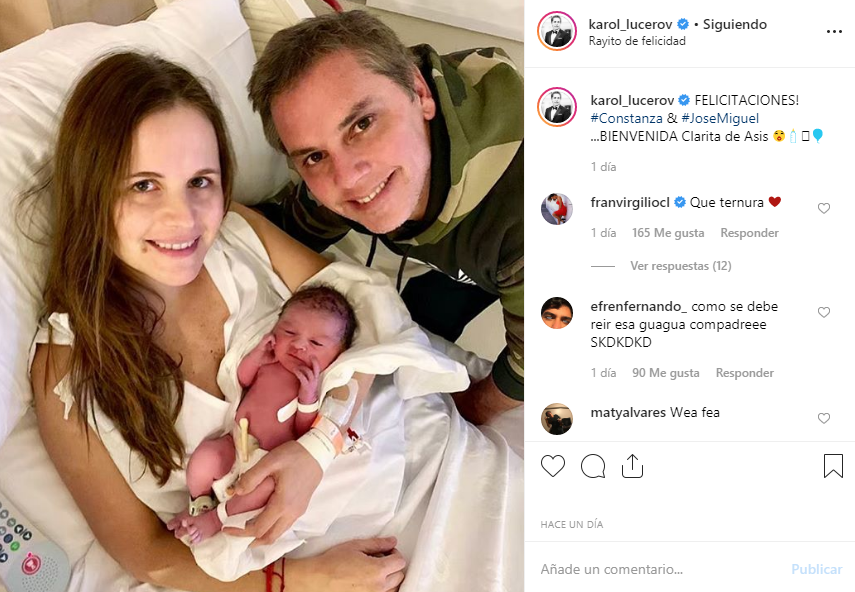View 165 Me gusta on first comment
Viewport: 855px width, 592px height.
668,233
